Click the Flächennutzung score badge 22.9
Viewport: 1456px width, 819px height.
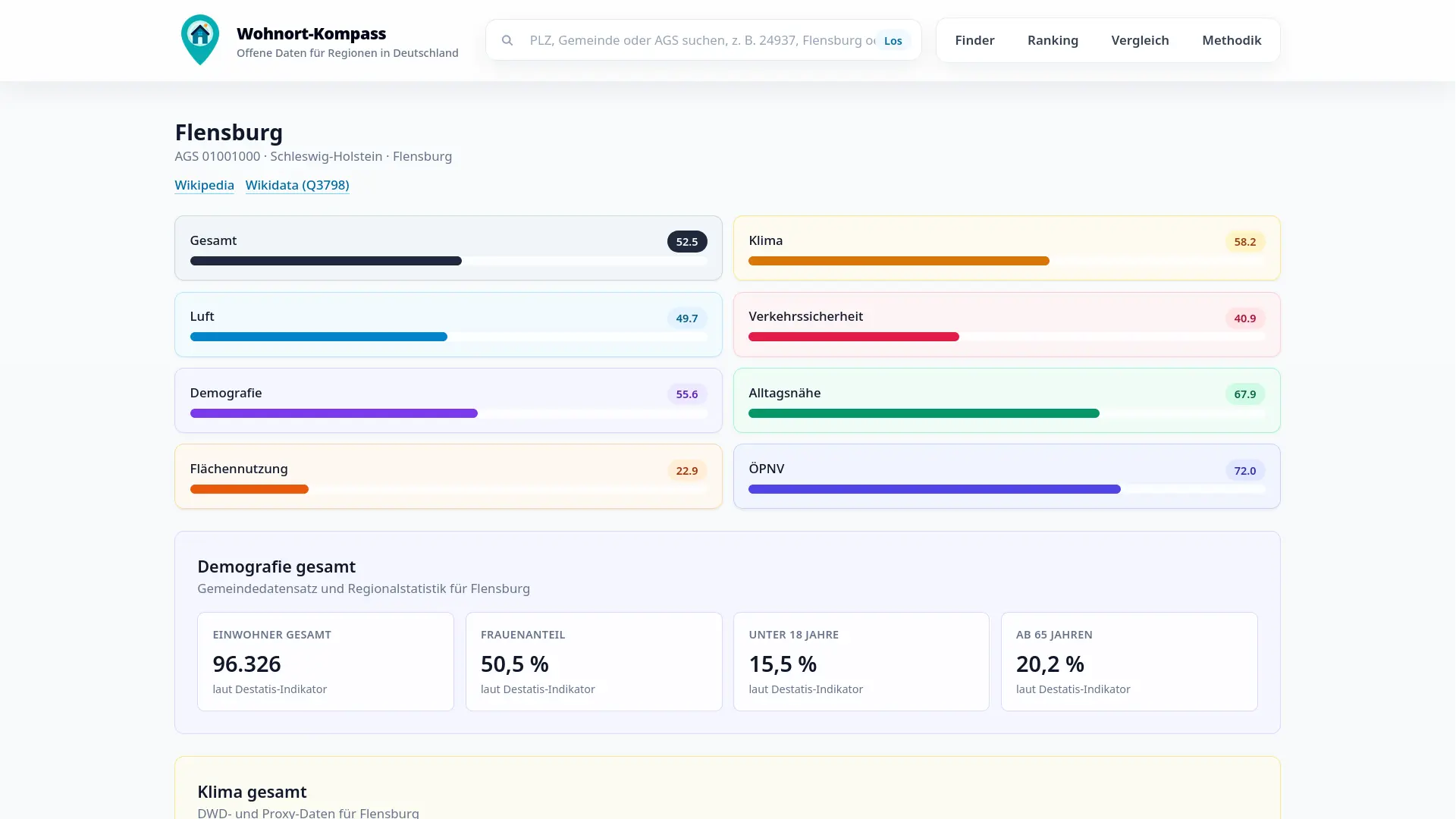click(686, 471)
